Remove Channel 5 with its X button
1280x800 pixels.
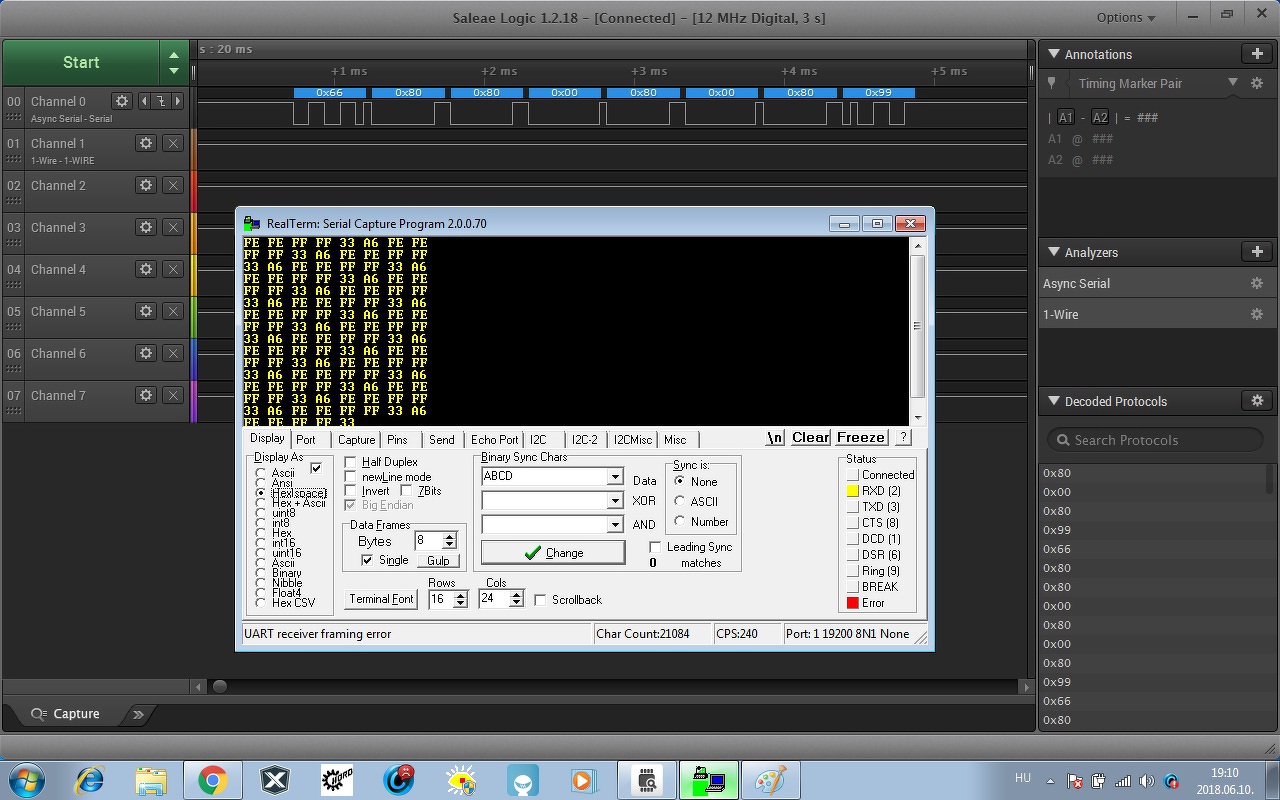click(x=173, y=311)
